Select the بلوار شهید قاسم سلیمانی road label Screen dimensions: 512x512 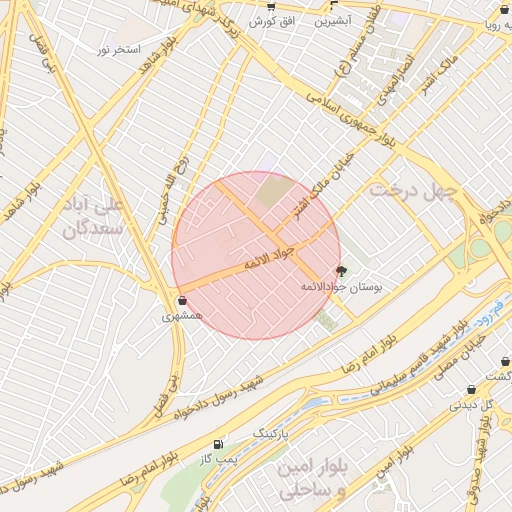tap(419, 358)
